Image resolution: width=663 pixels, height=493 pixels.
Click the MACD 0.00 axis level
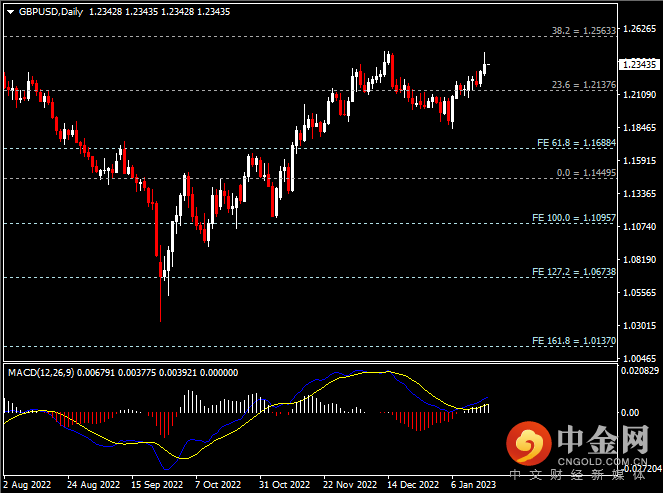point(632,412)
